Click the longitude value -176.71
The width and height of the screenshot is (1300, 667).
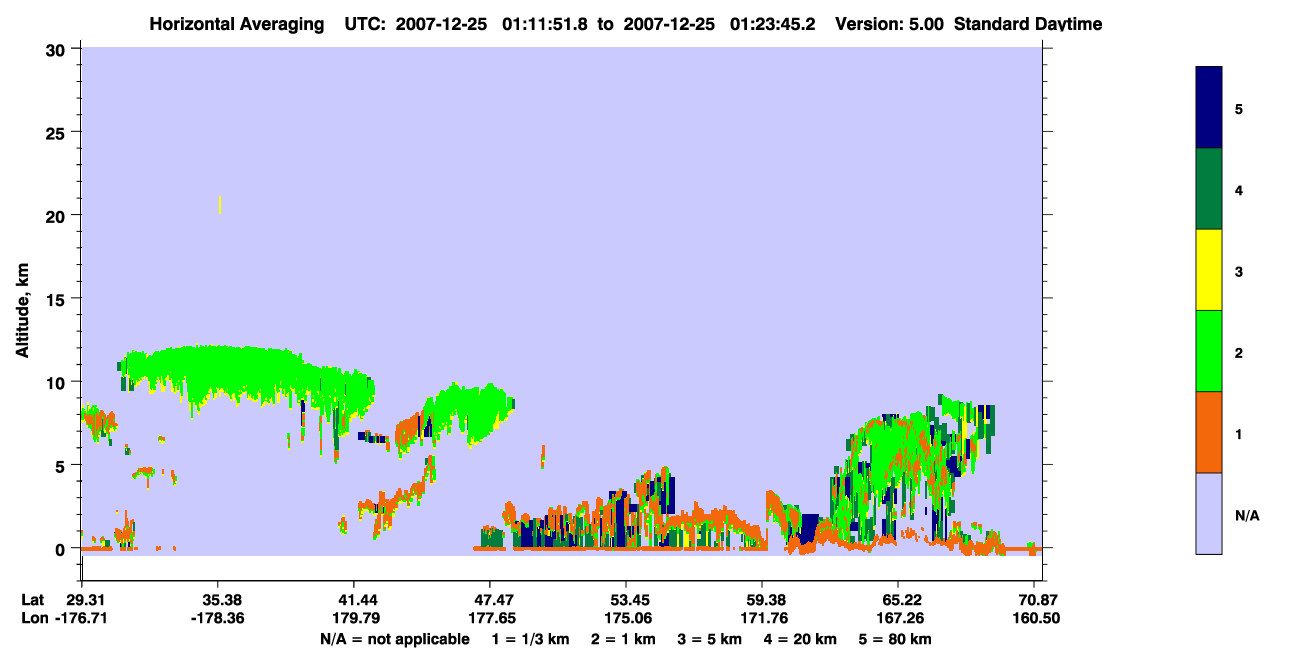(82, 618)
